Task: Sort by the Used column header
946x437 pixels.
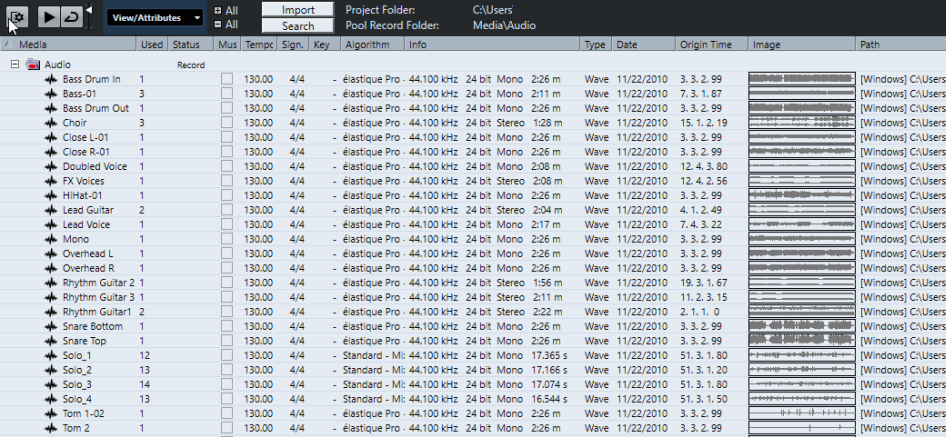Action: (x=152, y=44)
